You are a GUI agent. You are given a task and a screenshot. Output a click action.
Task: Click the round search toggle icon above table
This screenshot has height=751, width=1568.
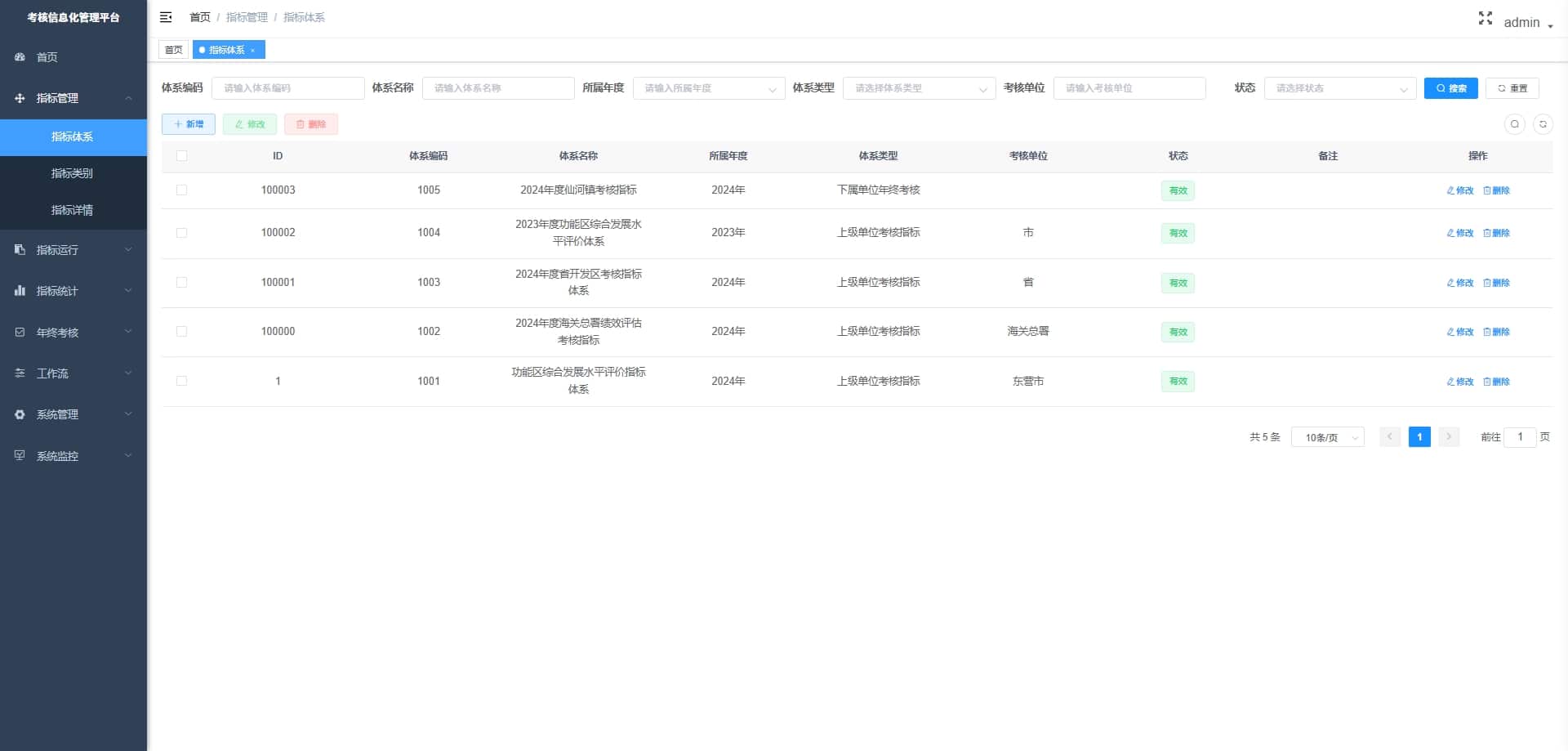coord(1515,124)
